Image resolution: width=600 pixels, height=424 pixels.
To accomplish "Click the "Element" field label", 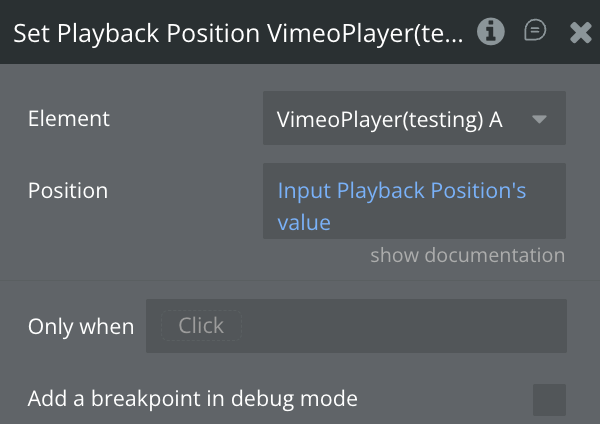I will click(69, 119).
